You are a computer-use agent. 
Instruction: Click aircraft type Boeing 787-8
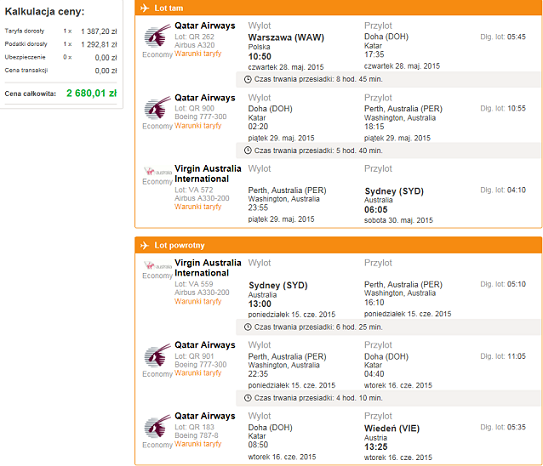coord(196,436)
